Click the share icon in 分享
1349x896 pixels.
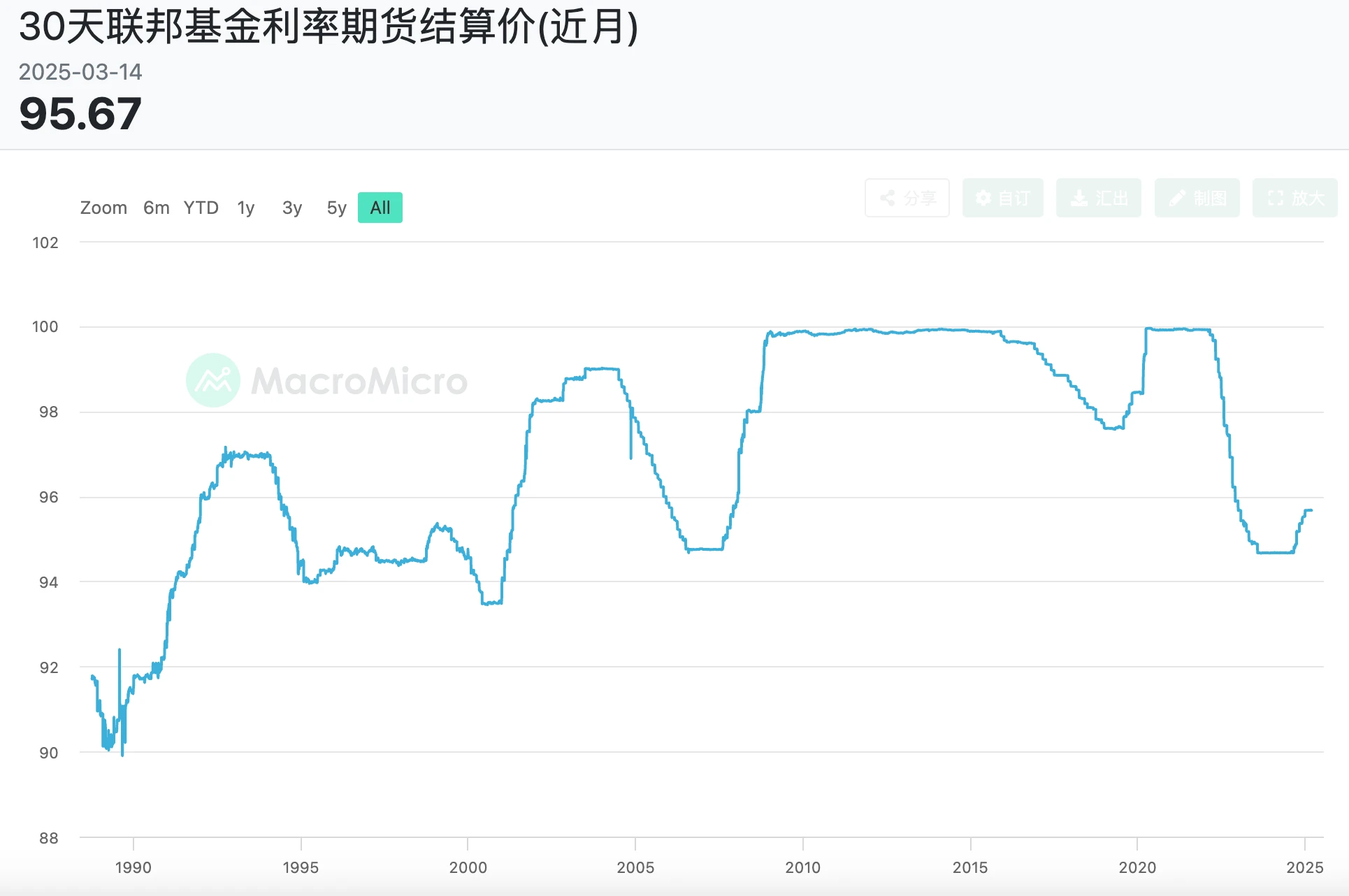[x=888, y=198]
